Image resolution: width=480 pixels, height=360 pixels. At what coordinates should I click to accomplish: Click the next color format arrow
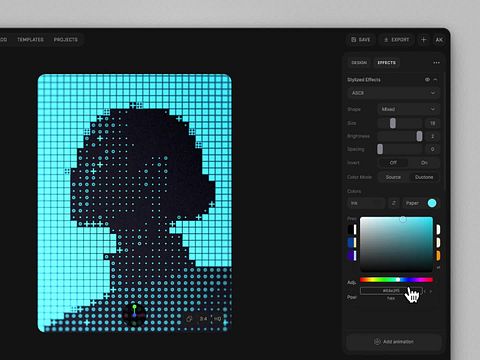click(x=430, y=291)
